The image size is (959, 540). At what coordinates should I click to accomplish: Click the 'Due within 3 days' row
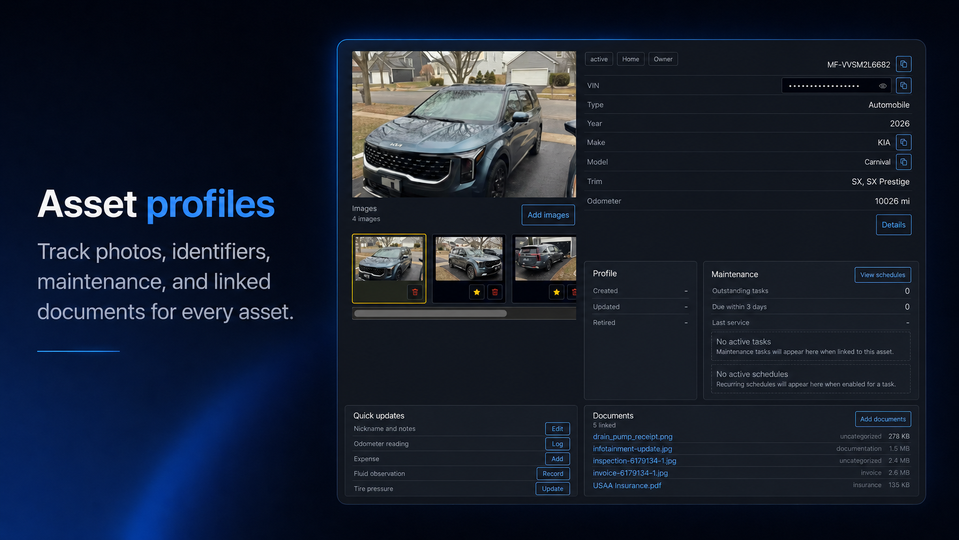(810, 307)
